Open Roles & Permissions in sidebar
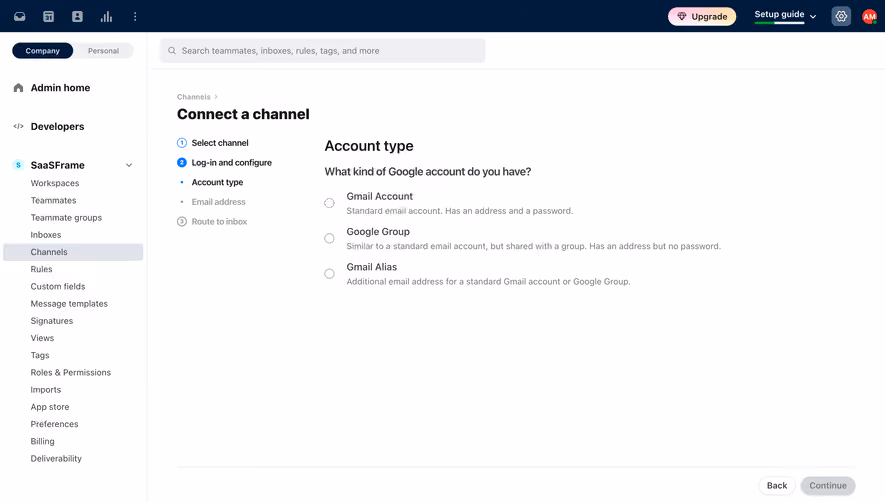Viewport: 885px width, 502px height. pyautogui.click(x=71, y=373)
